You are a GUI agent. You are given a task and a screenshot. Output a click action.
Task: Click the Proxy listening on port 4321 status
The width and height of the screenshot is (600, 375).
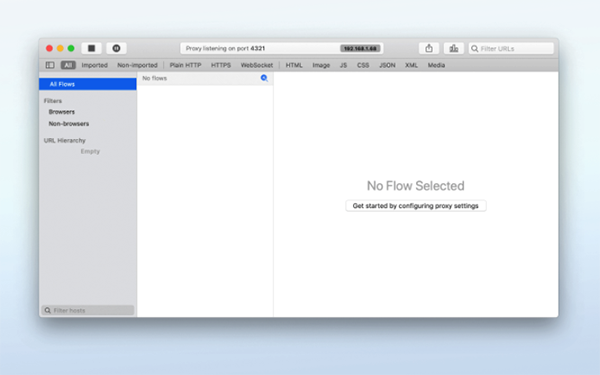click(225, 49)
